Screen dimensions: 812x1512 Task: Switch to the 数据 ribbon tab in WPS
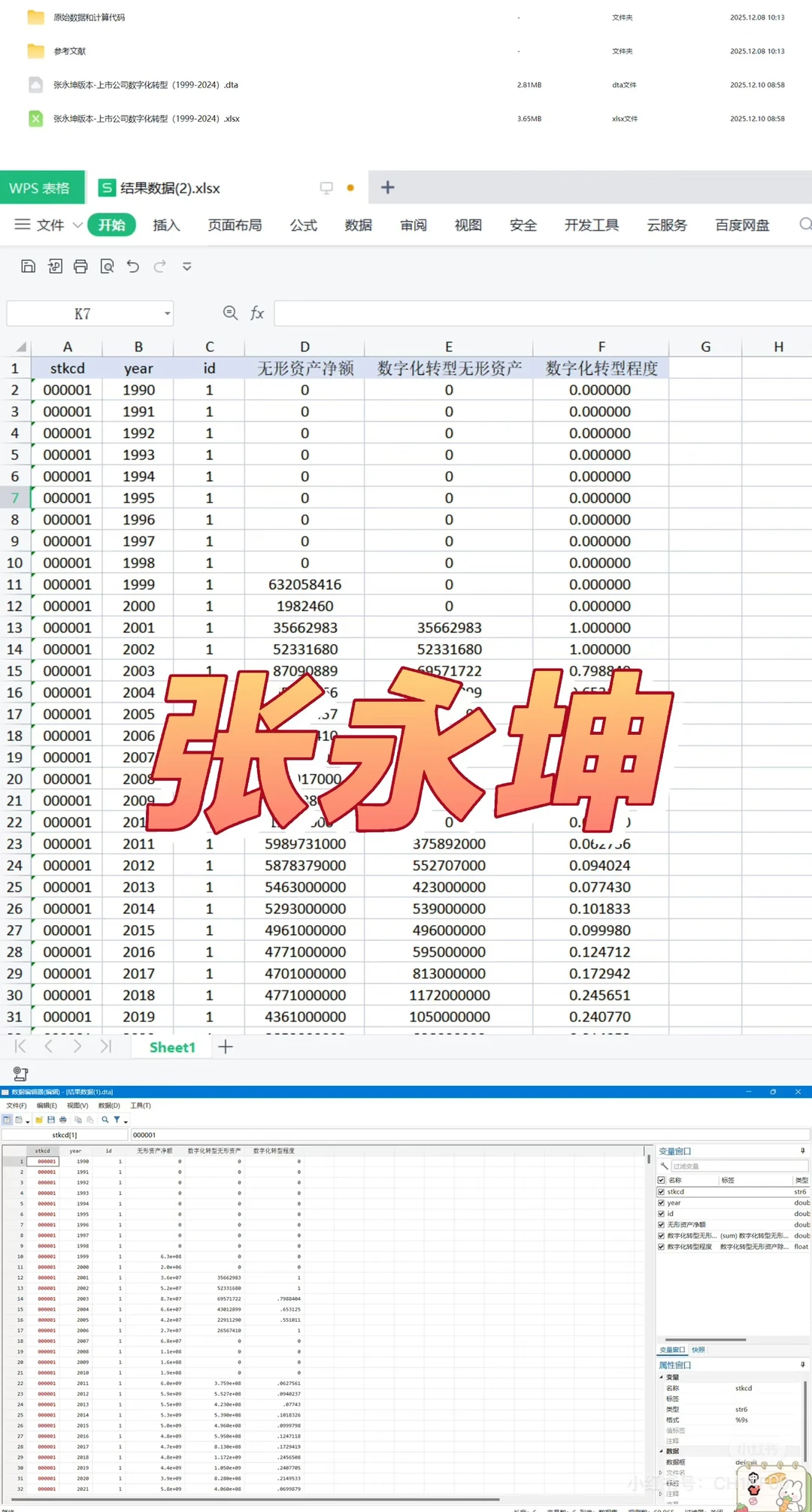(358, 225)
